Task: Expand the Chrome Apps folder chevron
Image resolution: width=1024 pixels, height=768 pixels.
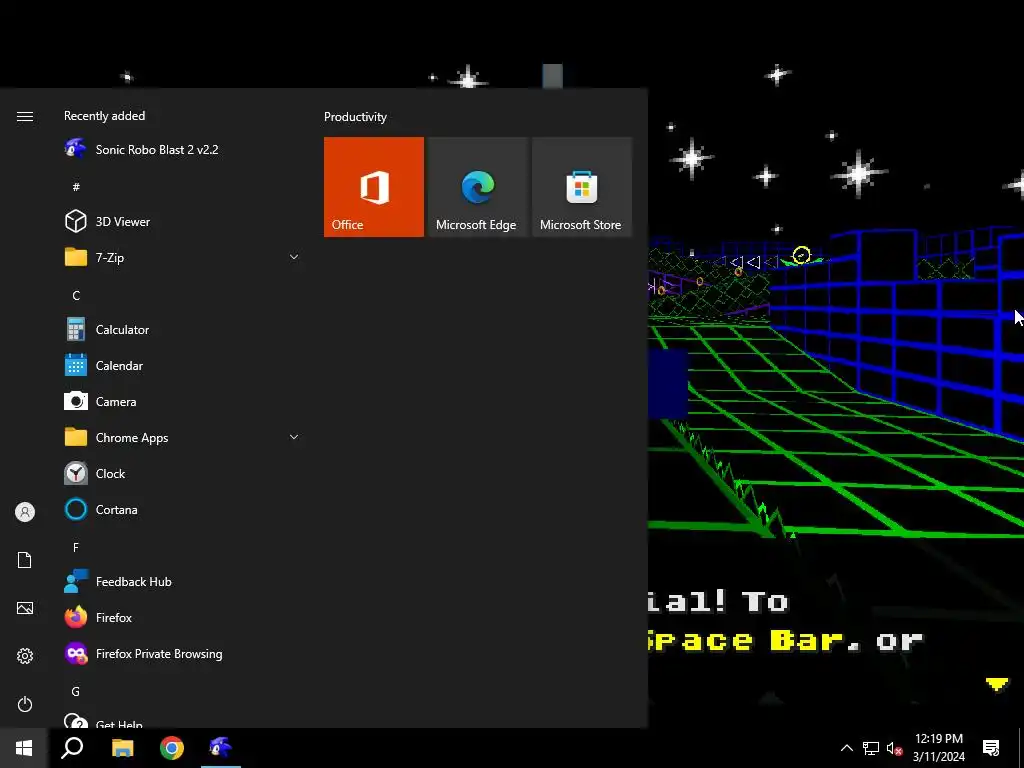Action: (294, 437)
